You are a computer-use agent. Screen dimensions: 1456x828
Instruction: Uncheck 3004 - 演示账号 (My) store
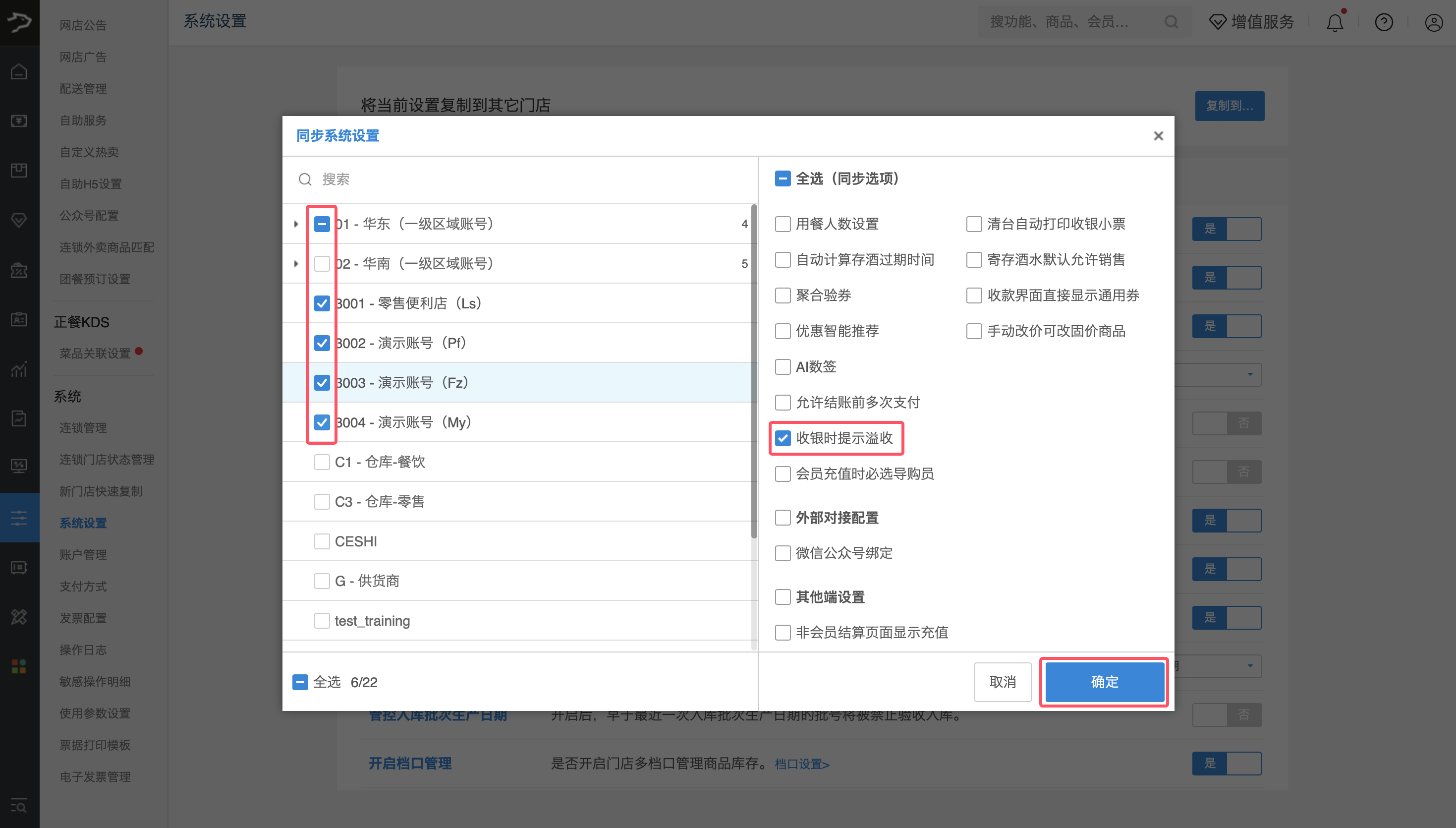tap(322, 422)
